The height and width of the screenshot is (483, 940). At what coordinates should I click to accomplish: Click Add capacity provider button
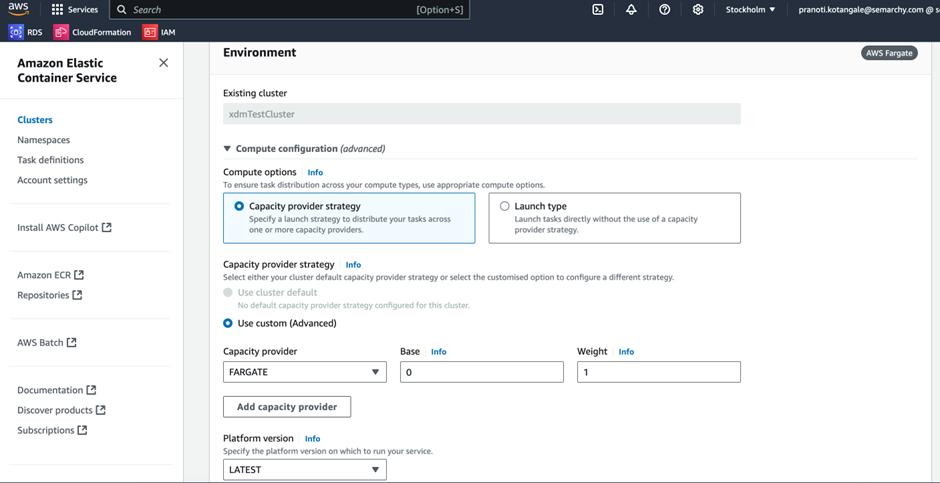click(x=287, y=406)
